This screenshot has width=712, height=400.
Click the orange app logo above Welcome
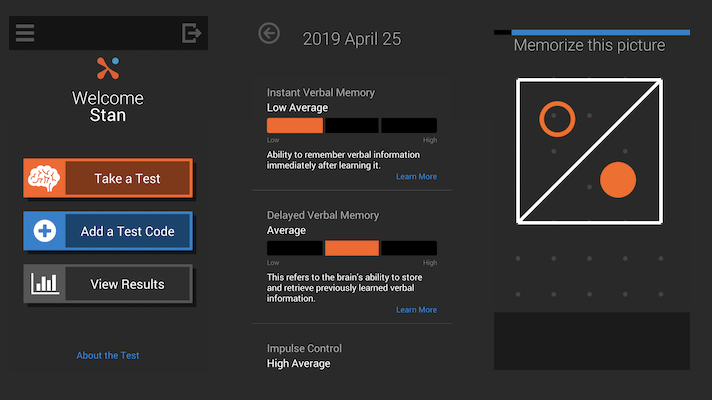[x=108, y=68]
